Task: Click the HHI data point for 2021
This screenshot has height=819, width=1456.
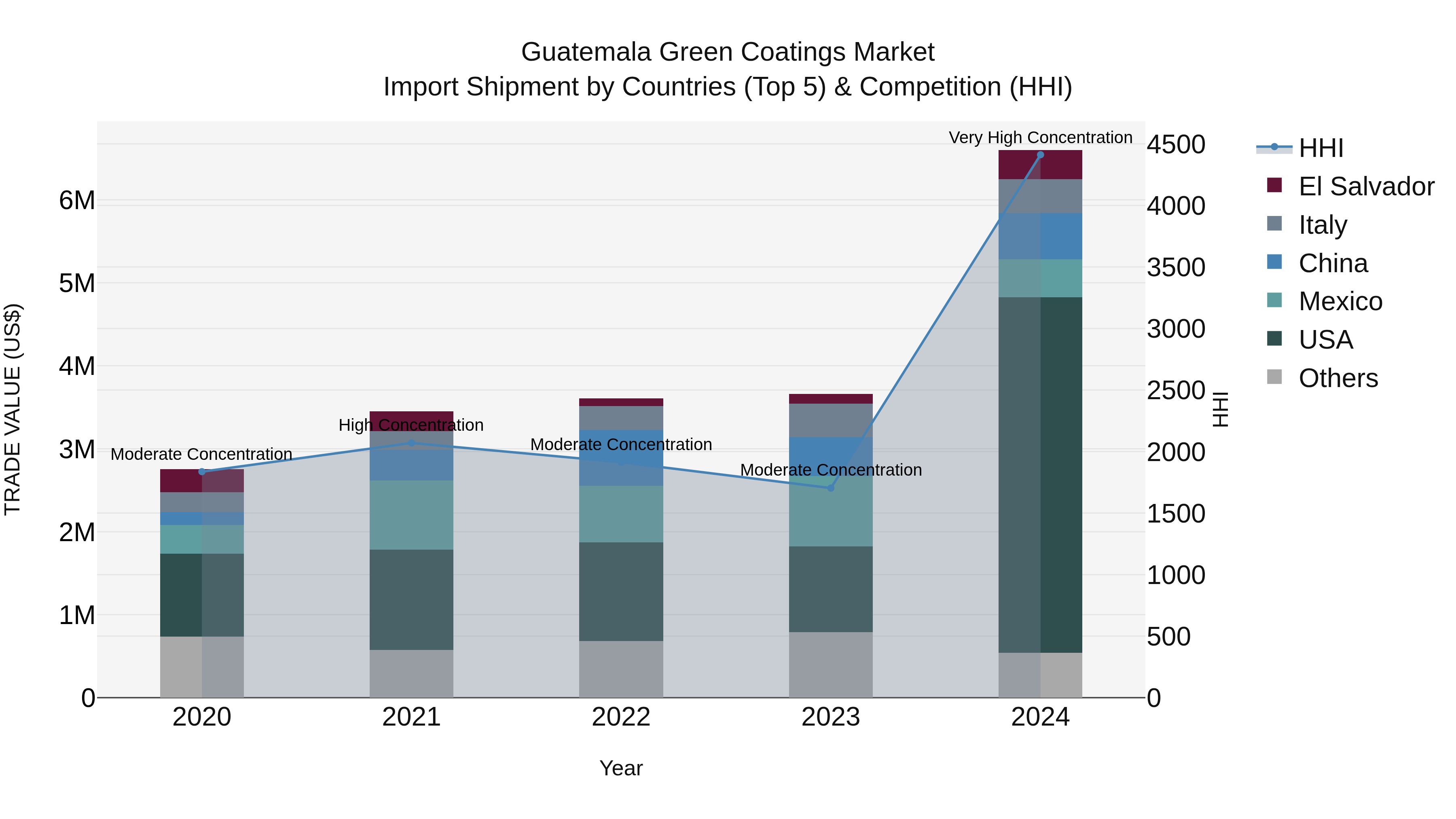Action: 411,443
